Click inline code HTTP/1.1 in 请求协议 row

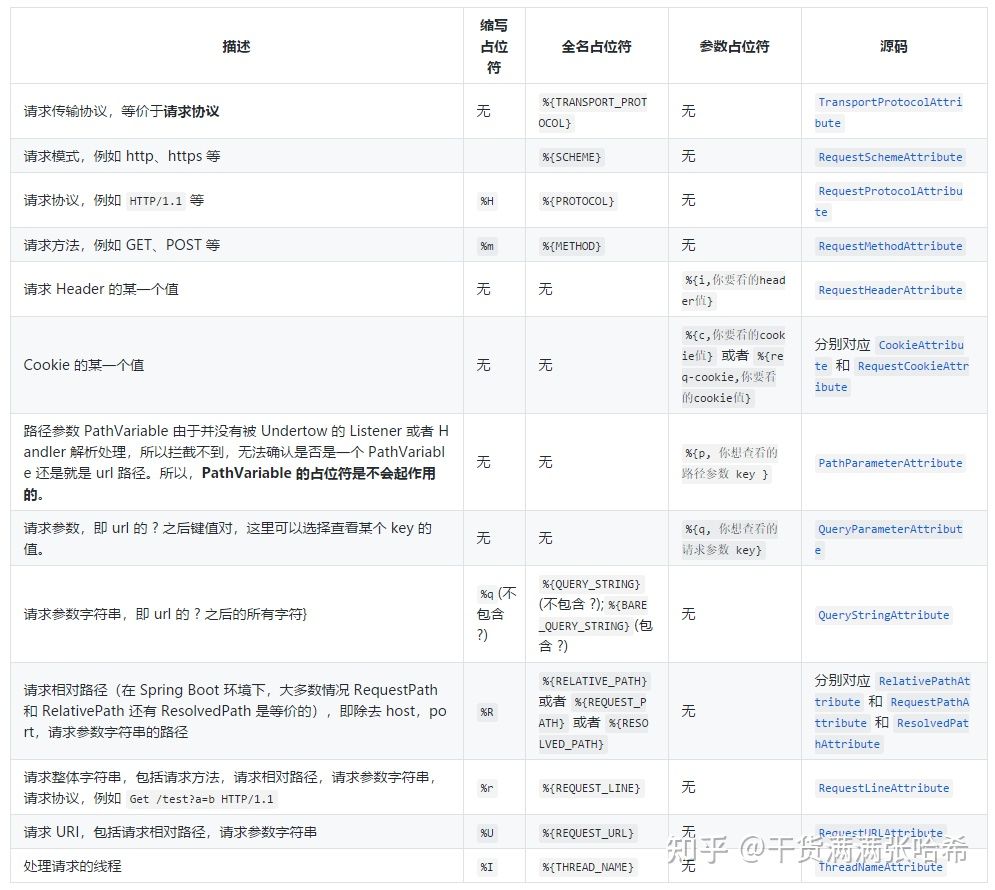point(155,201)
